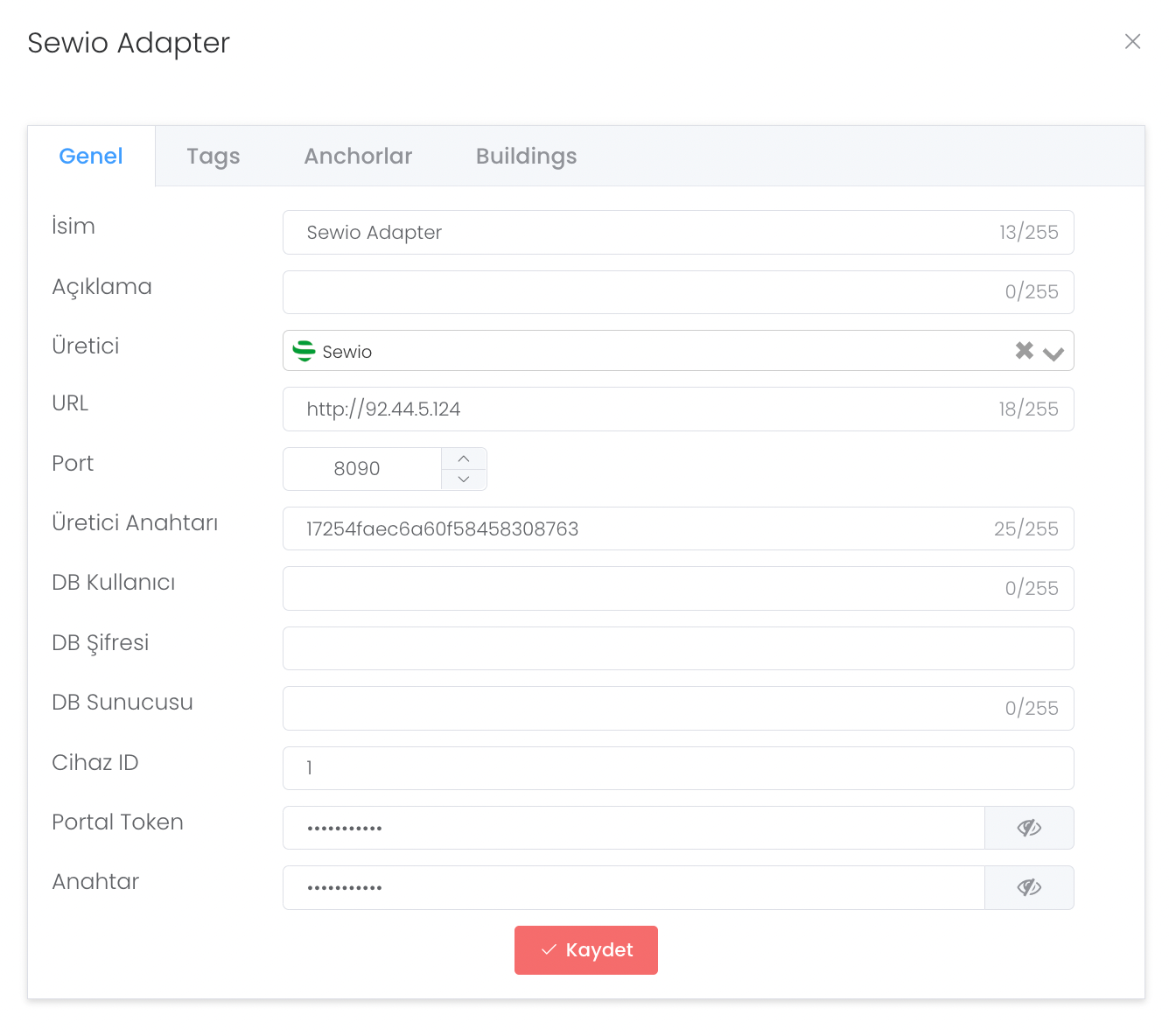Click the Sewio logo in Üretici field
Screen dimensions: 1169x1036
click(x=304, y=351)
